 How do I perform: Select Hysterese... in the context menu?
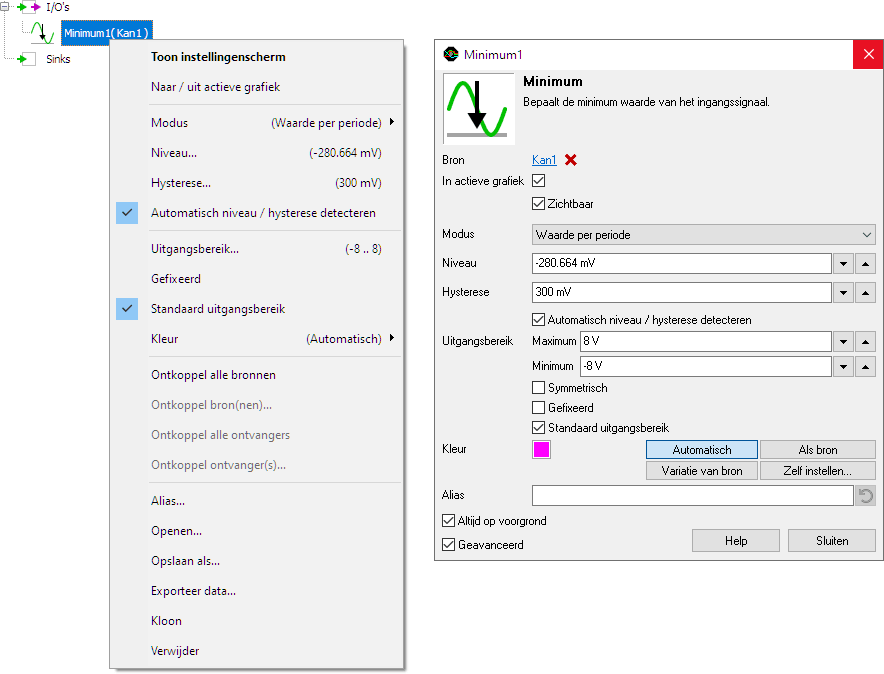point(257,183)
